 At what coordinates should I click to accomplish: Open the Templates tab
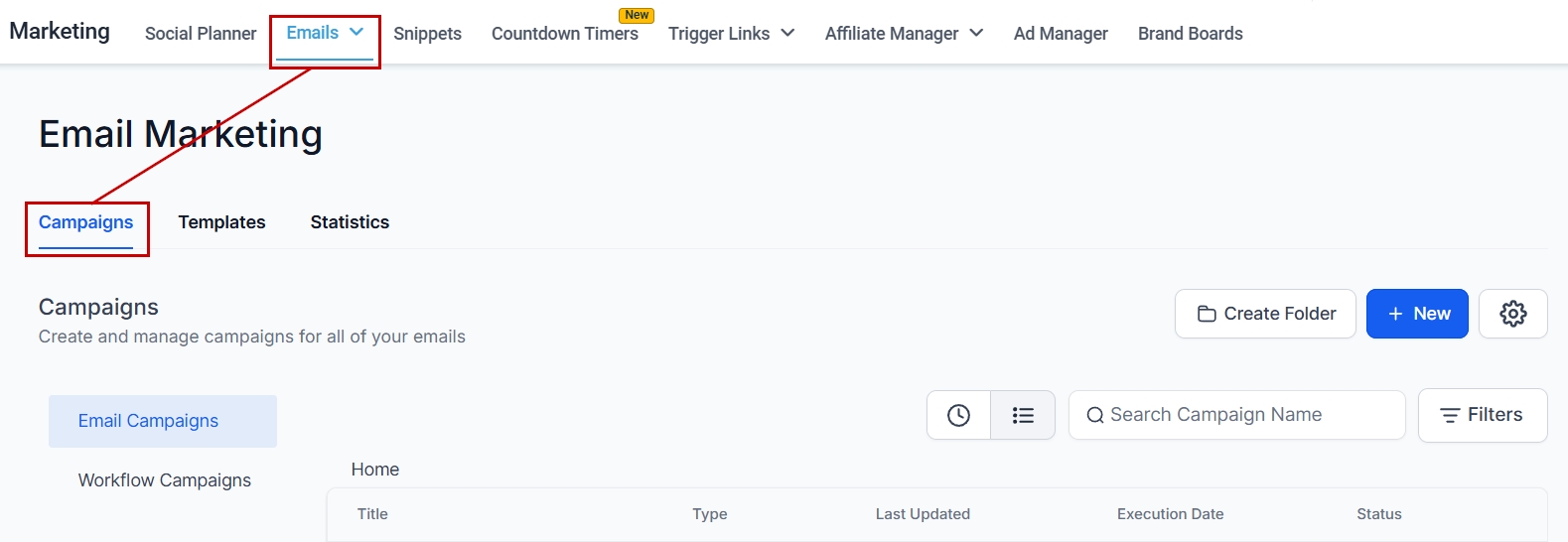(x=221, y=222)
